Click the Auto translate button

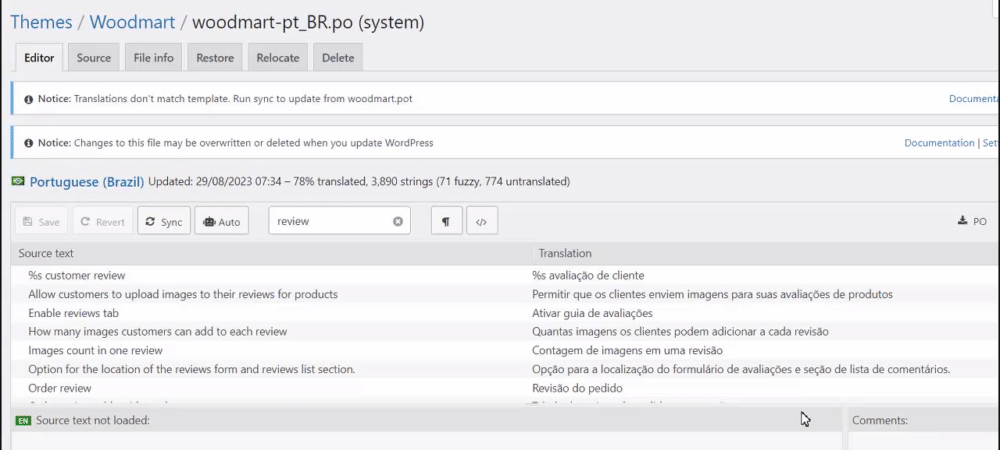[x=221, y=221]
